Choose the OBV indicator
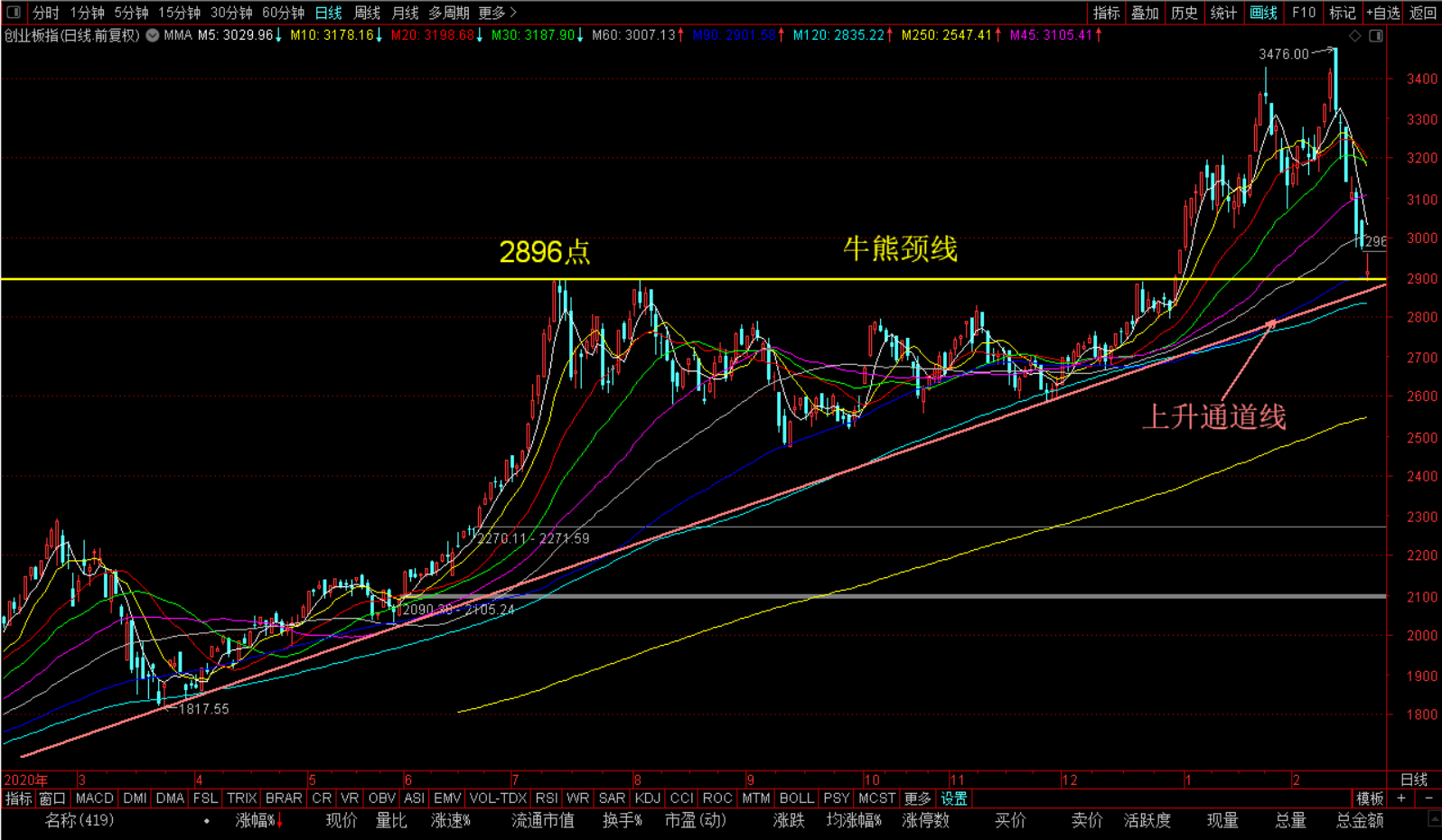Screen dimensions: 1442x840 (x=382, y=798)
